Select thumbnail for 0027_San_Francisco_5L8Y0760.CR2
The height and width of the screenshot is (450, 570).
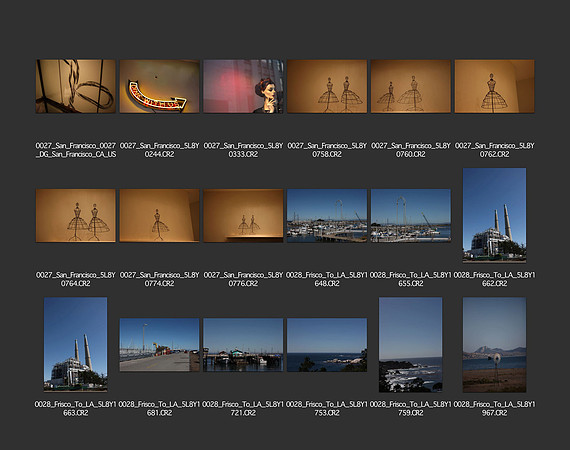(411, 87)
